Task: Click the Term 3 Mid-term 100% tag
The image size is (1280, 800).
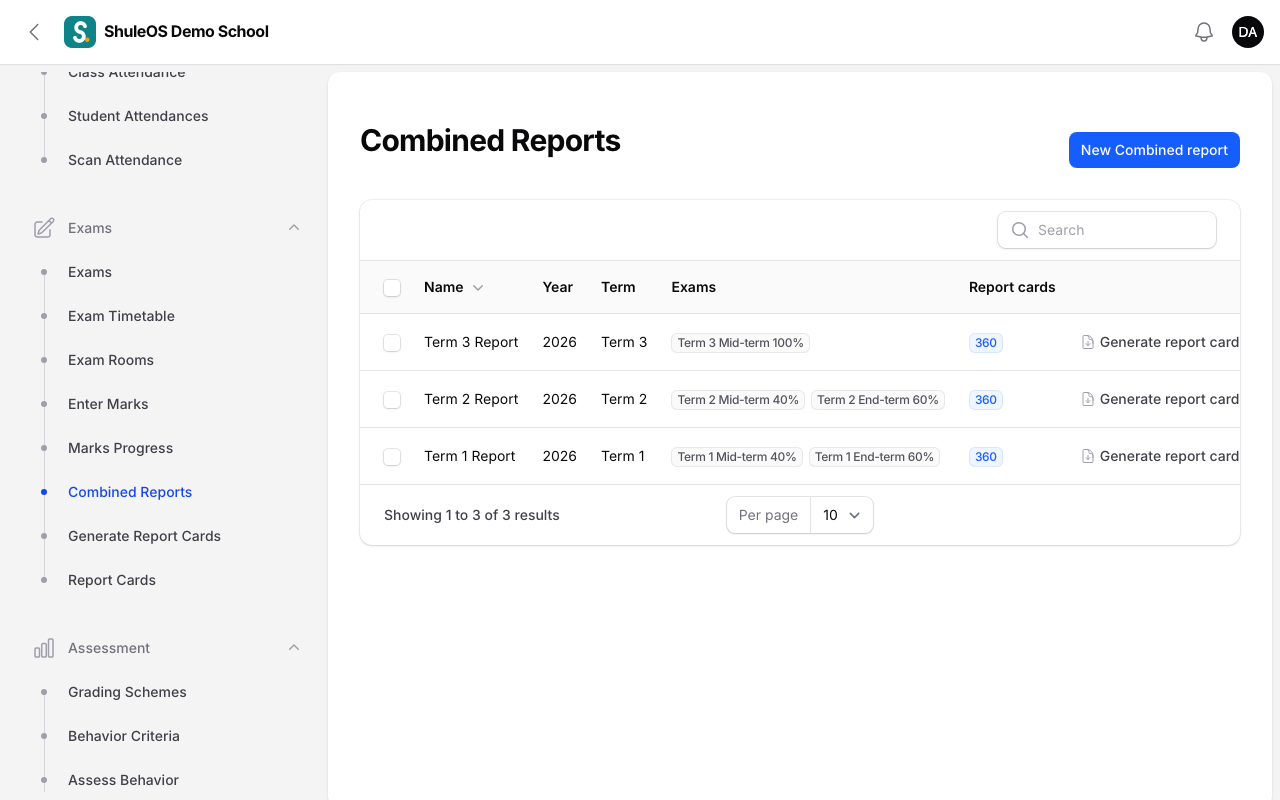Action: (x=741, y=342)
